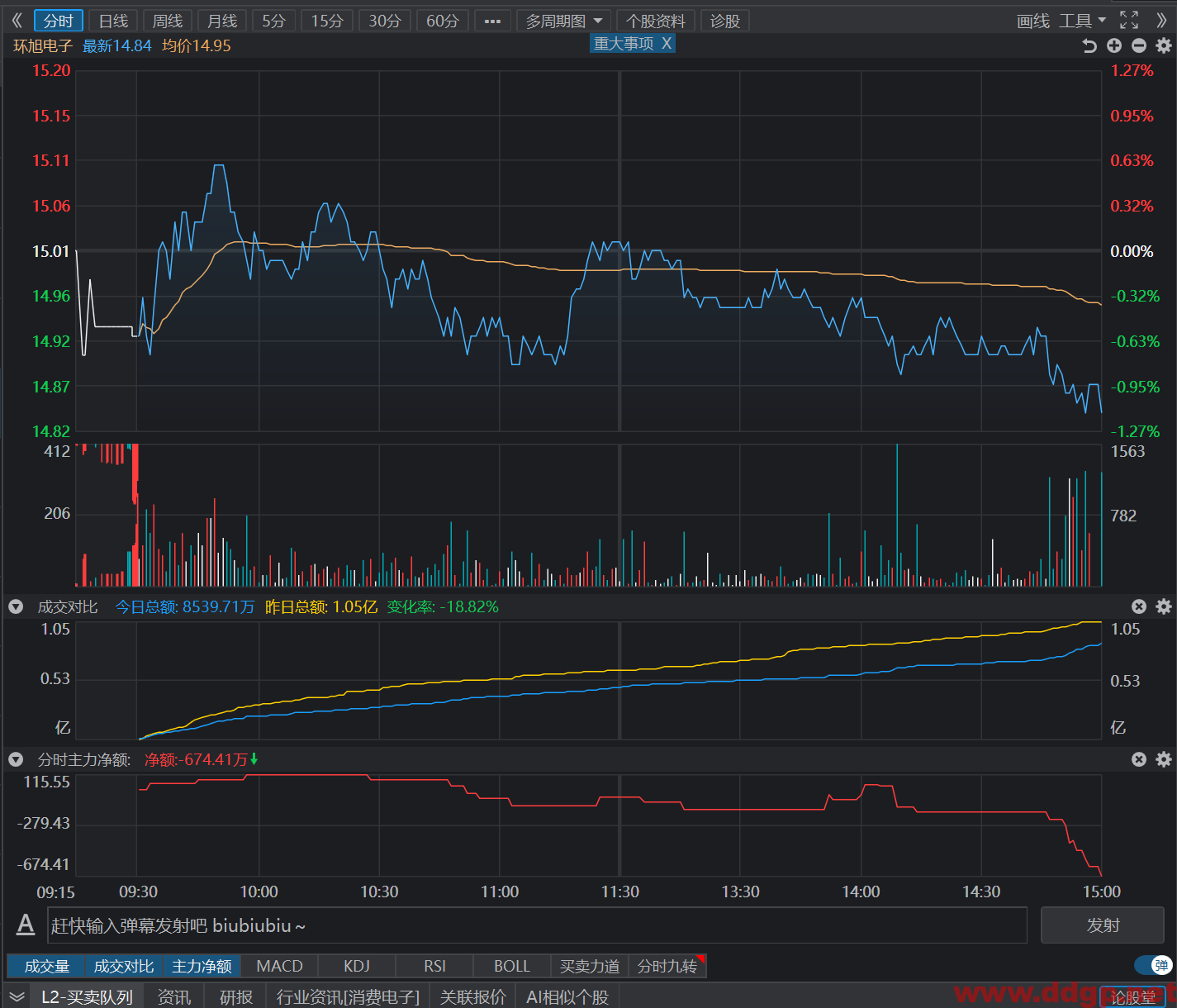Select the MACD indicator button

pyautogui.click(x=279, y=966)
